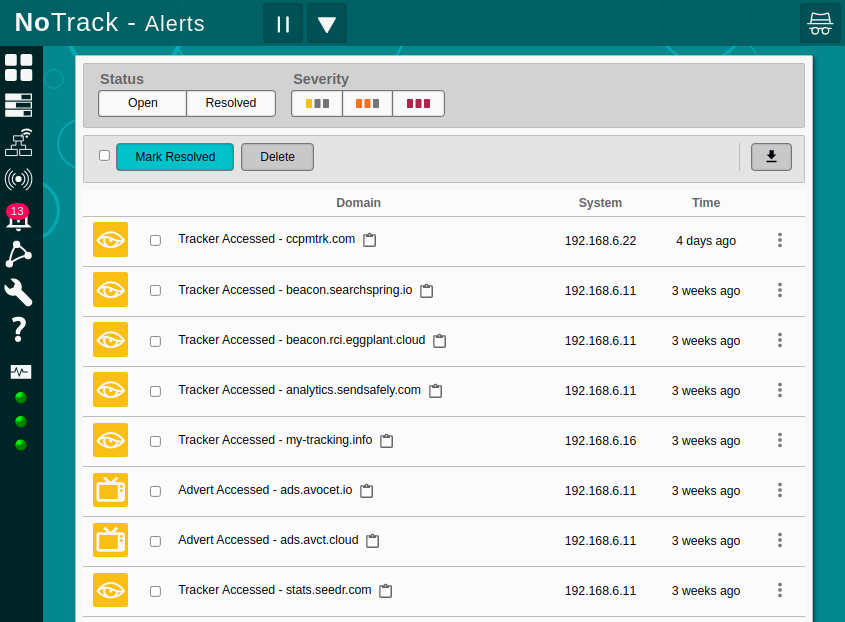
Task: Copy analytics.sendsafely.com with its clipboard icon
Action: [435, 391]
